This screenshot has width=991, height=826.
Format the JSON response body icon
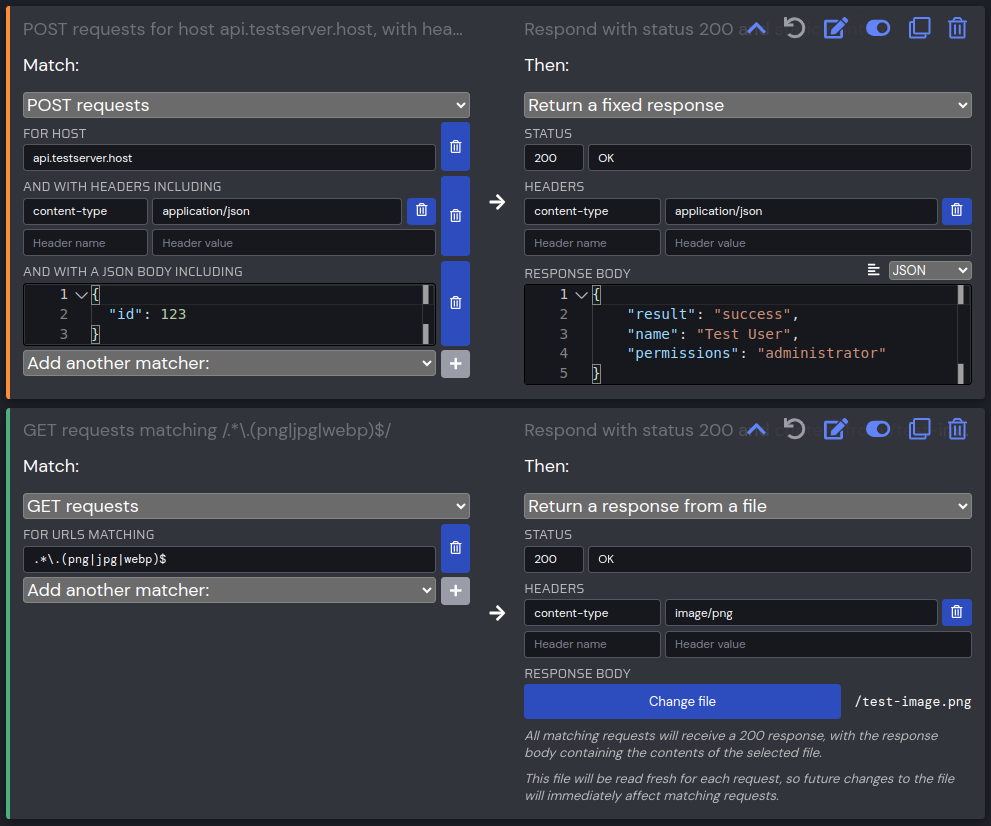874,270
